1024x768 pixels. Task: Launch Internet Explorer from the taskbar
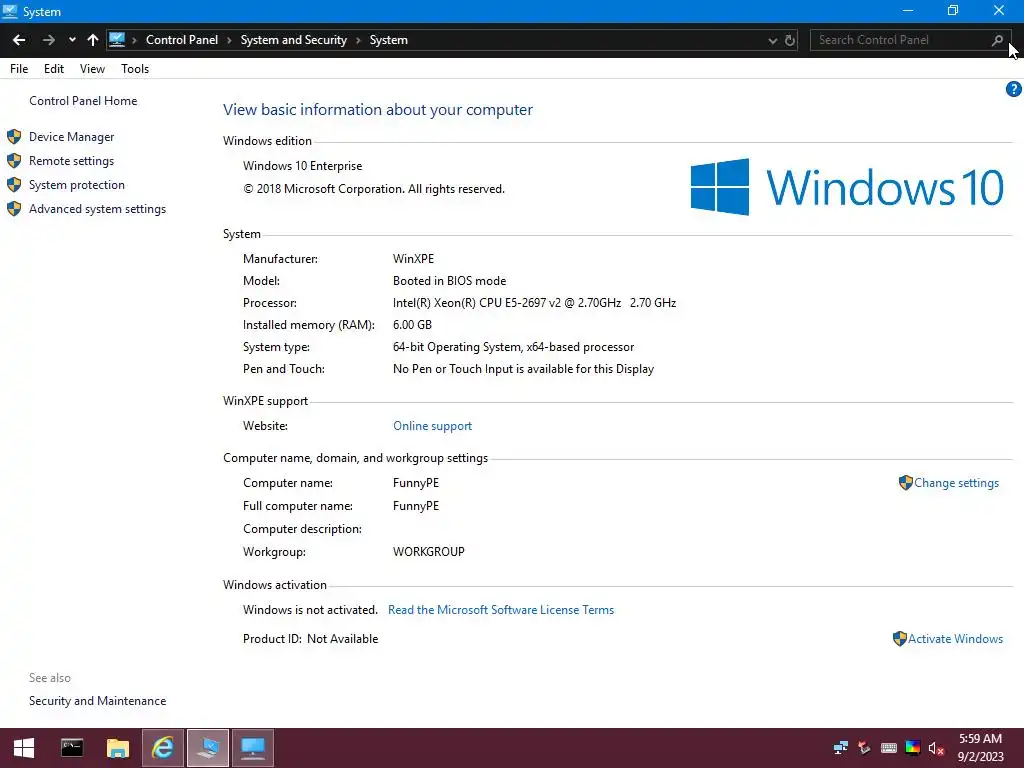[163, 748]
